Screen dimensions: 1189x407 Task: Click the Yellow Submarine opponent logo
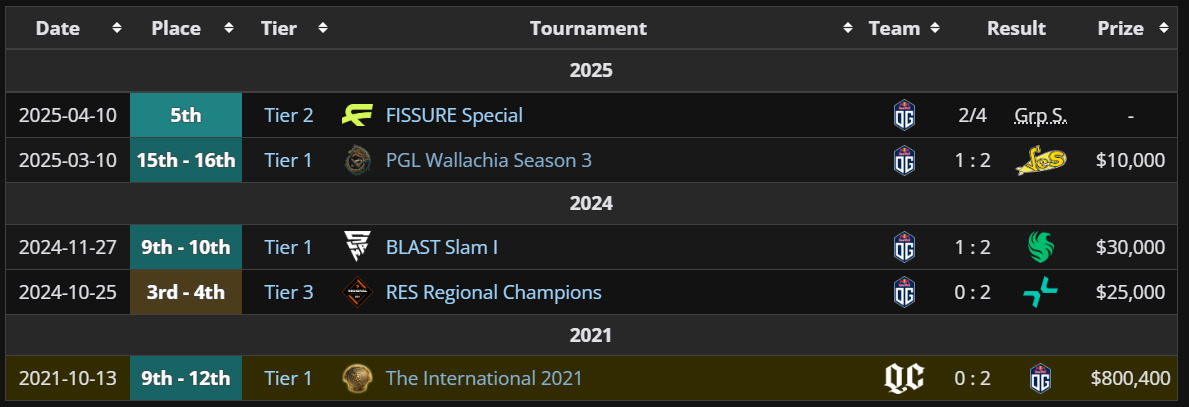click(1040, 160)
